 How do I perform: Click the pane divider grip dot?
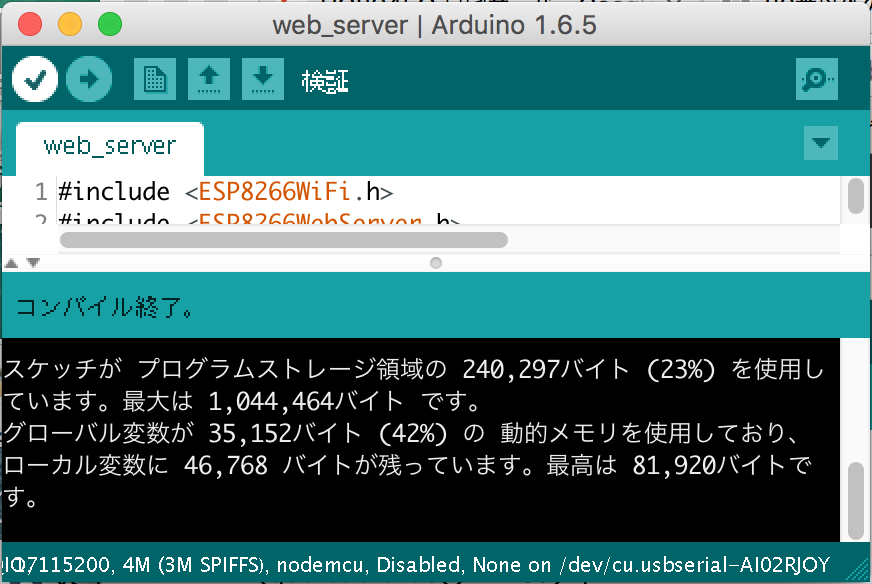[436, 263]
